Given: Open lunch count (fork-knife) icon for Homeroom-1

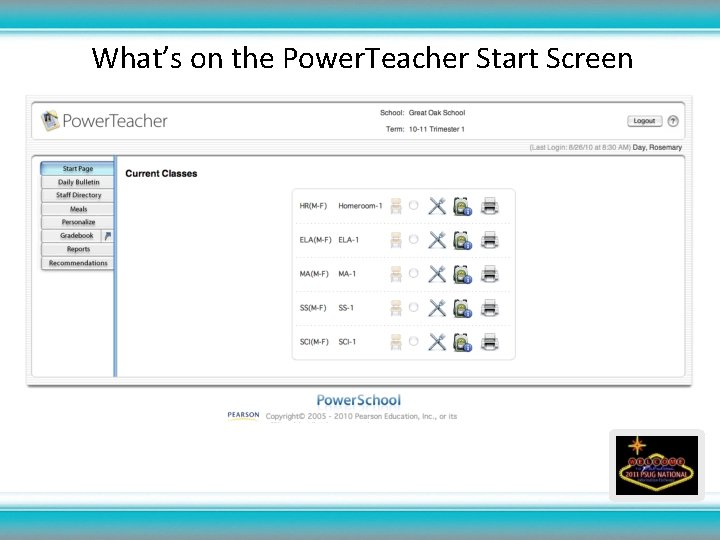Looking at the screenshot, I should pyautogui.click(x=437, y=206).
